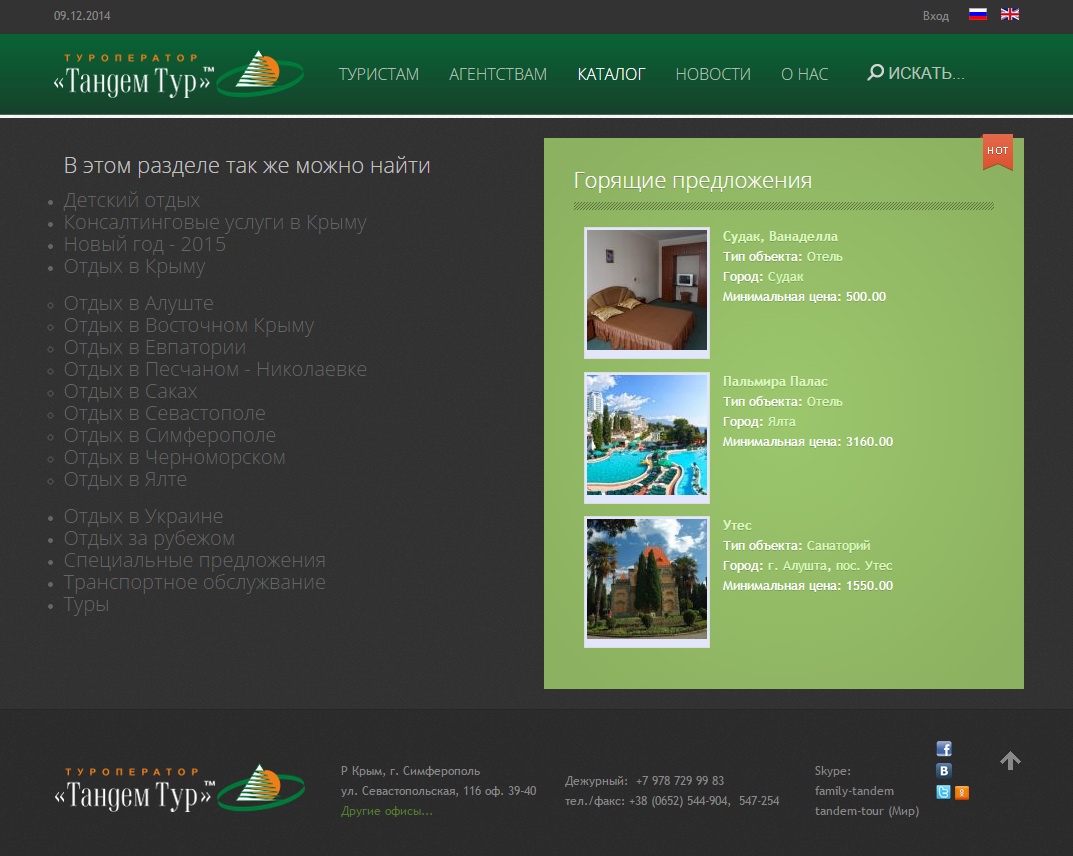This screenshot has width=1073, height=856.
Task: Open the VKontakte social icon
Action: [943, 771]
